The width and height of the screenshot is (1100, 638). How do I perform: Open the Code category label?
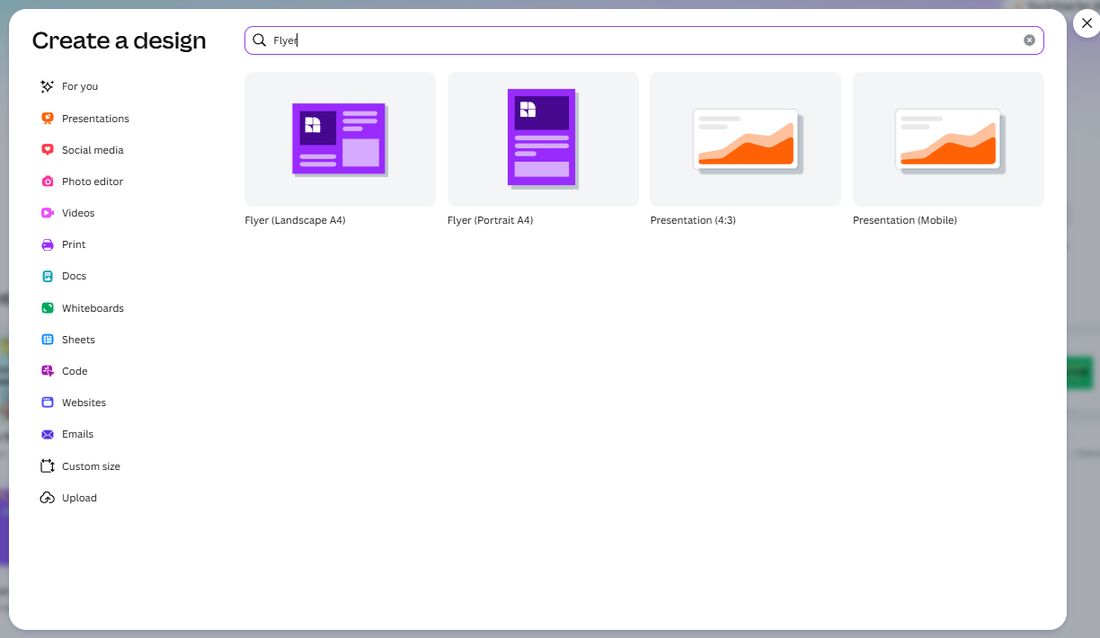74,371
